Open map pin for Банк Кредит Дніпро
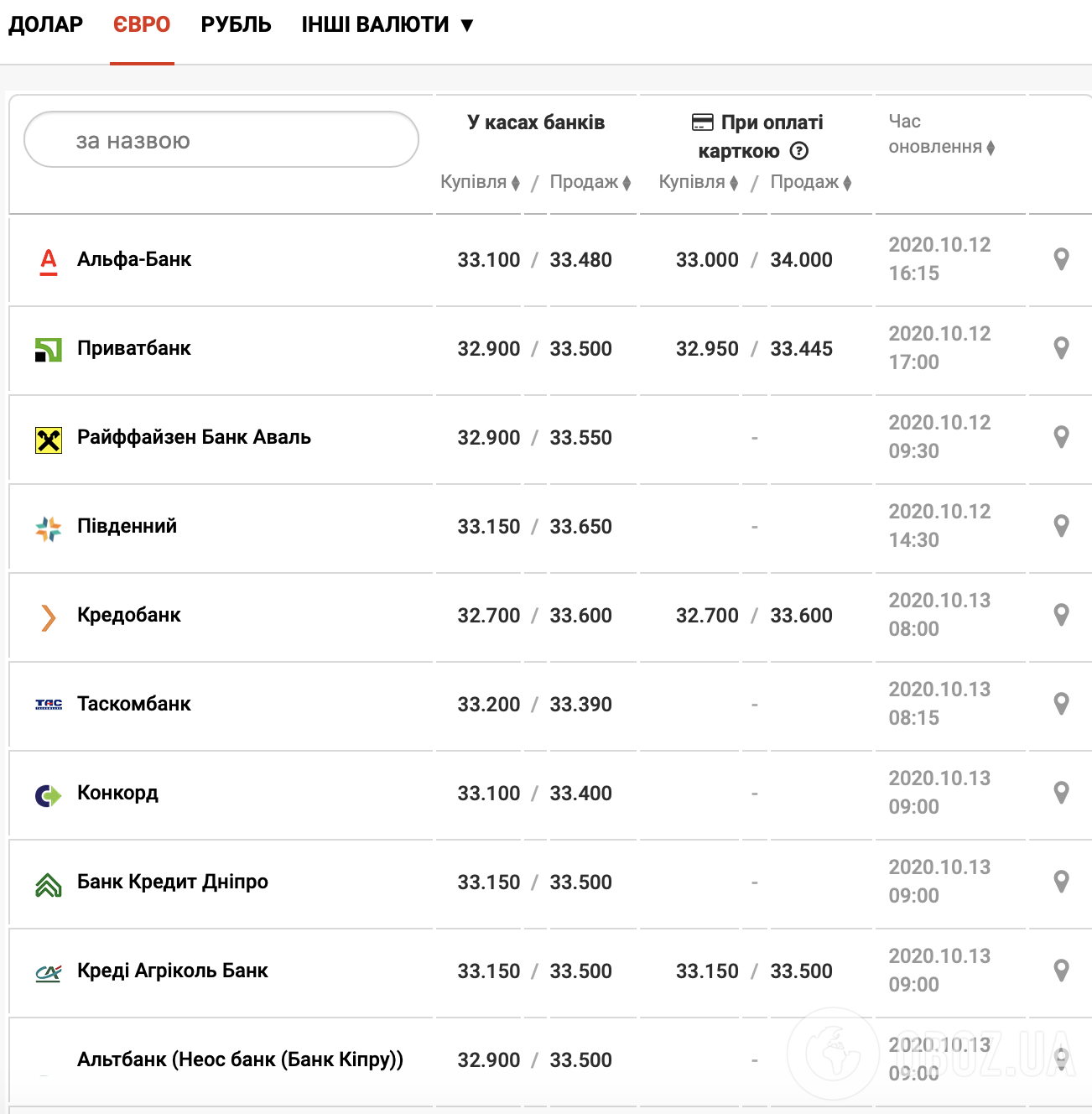1092x1114 pixels. 1061,882
